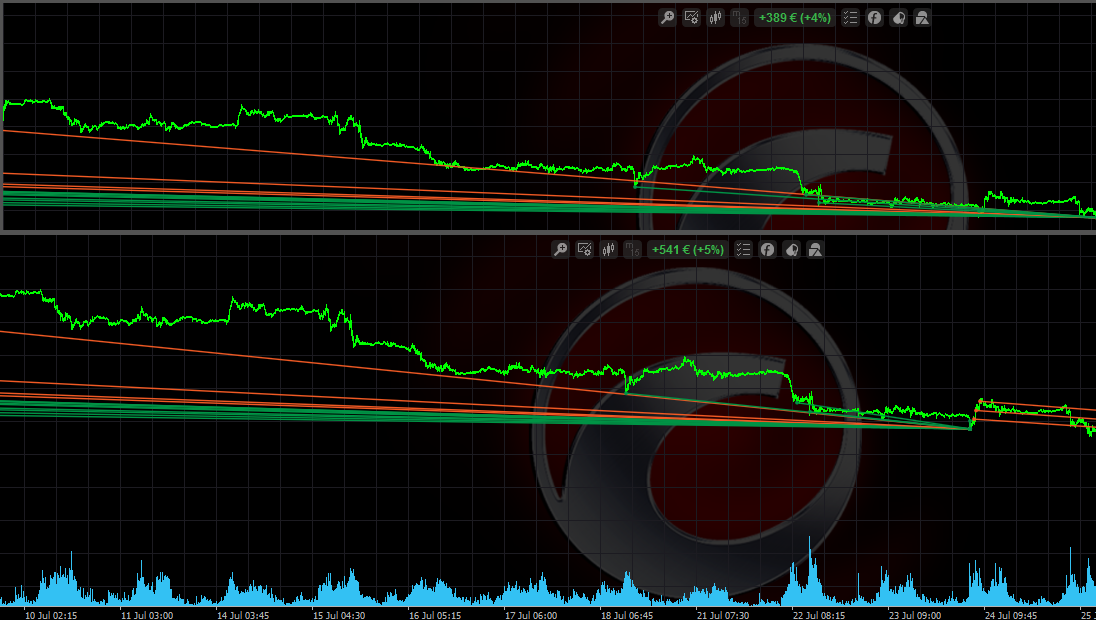Click the 18 Jul 06:45 time axis label
The height and width of the screenshot is (620, 1096).
pos(627,614)
